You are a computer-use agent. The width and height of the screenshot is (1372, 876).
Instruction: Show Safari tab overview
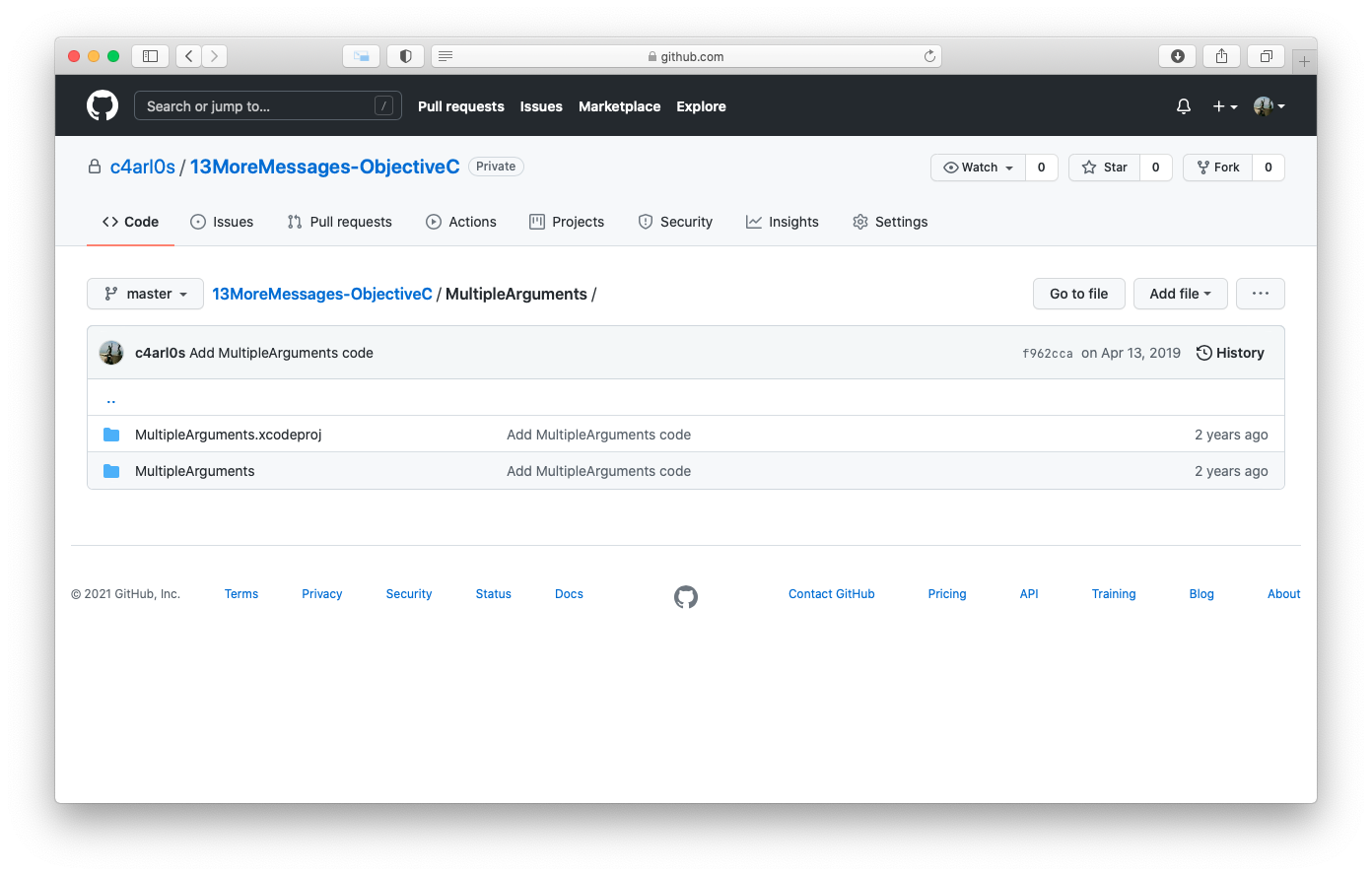pyautogui.click(x=1267, y=56)
